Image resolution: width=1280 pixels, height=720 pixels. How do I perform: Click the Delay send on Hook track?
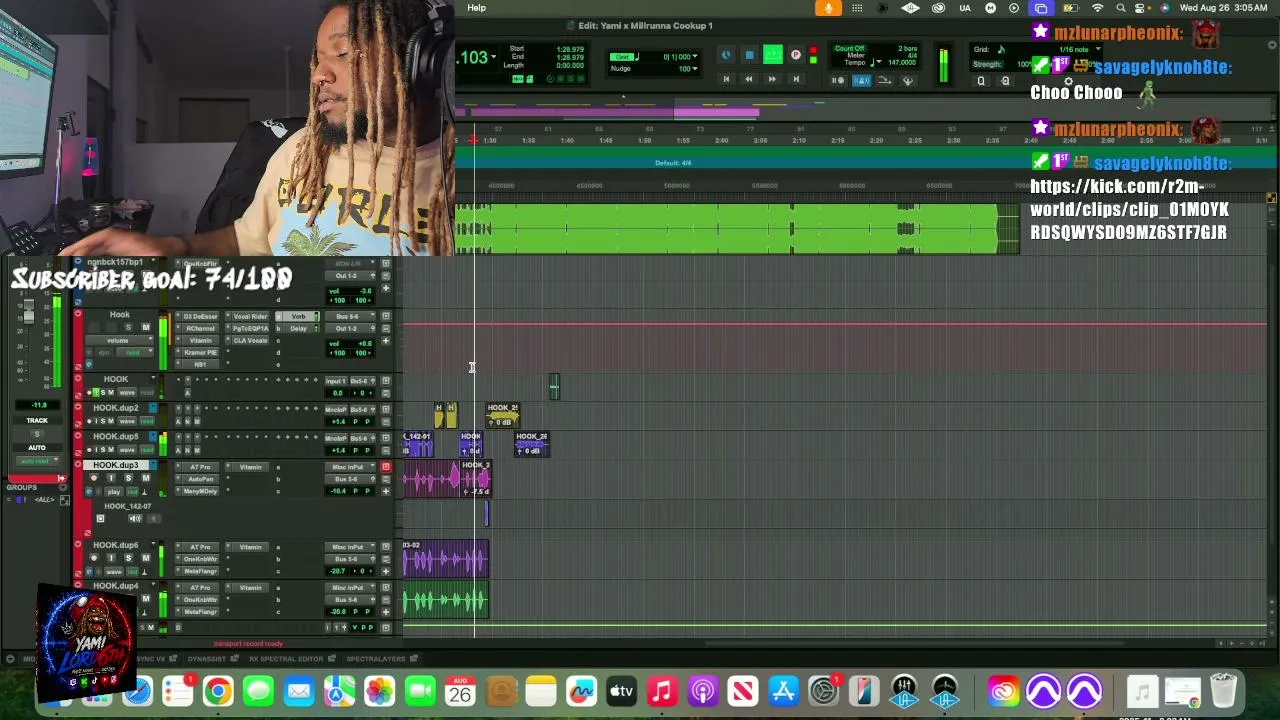point(298,328)
